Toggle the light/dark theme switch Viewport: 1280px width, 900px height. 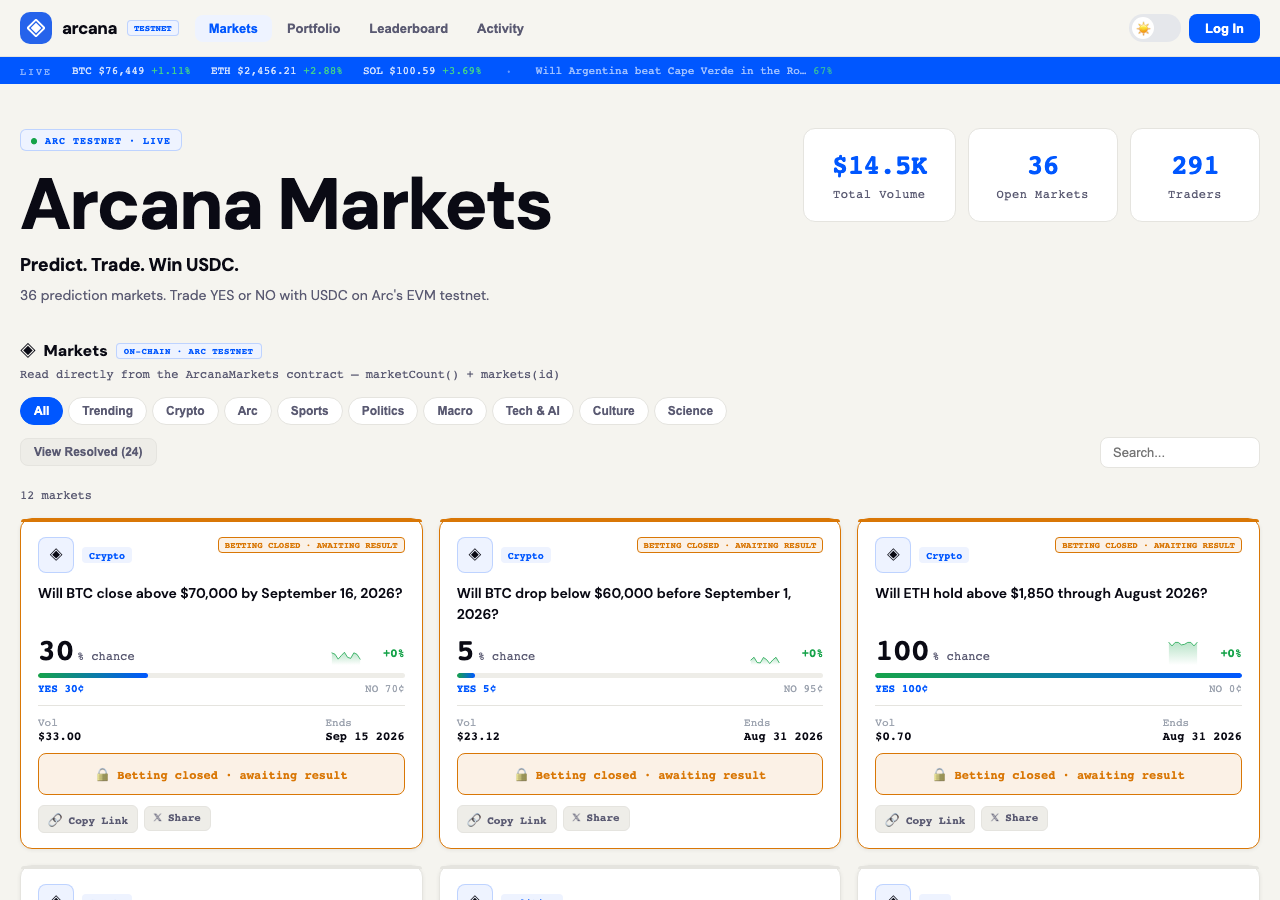click(1155, 28)
